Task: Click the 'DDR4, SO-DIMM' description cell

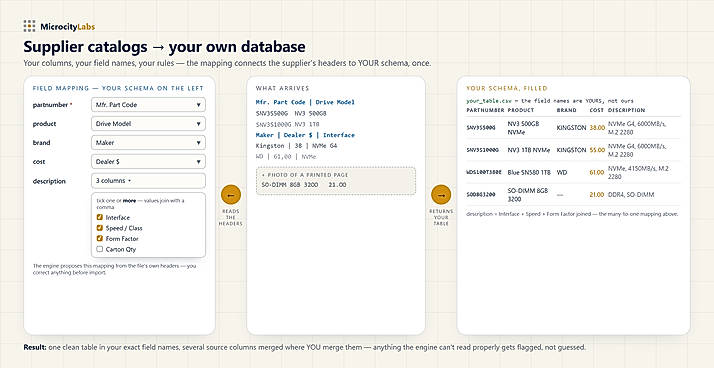Action: coord(631,194)
